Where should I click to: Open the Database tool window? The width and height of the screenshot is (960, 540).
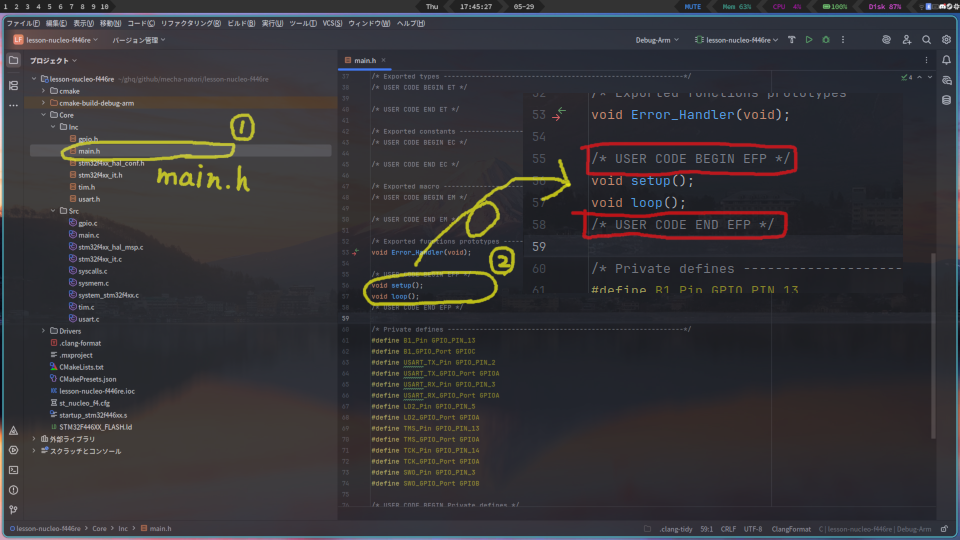(x=946, y=100)
